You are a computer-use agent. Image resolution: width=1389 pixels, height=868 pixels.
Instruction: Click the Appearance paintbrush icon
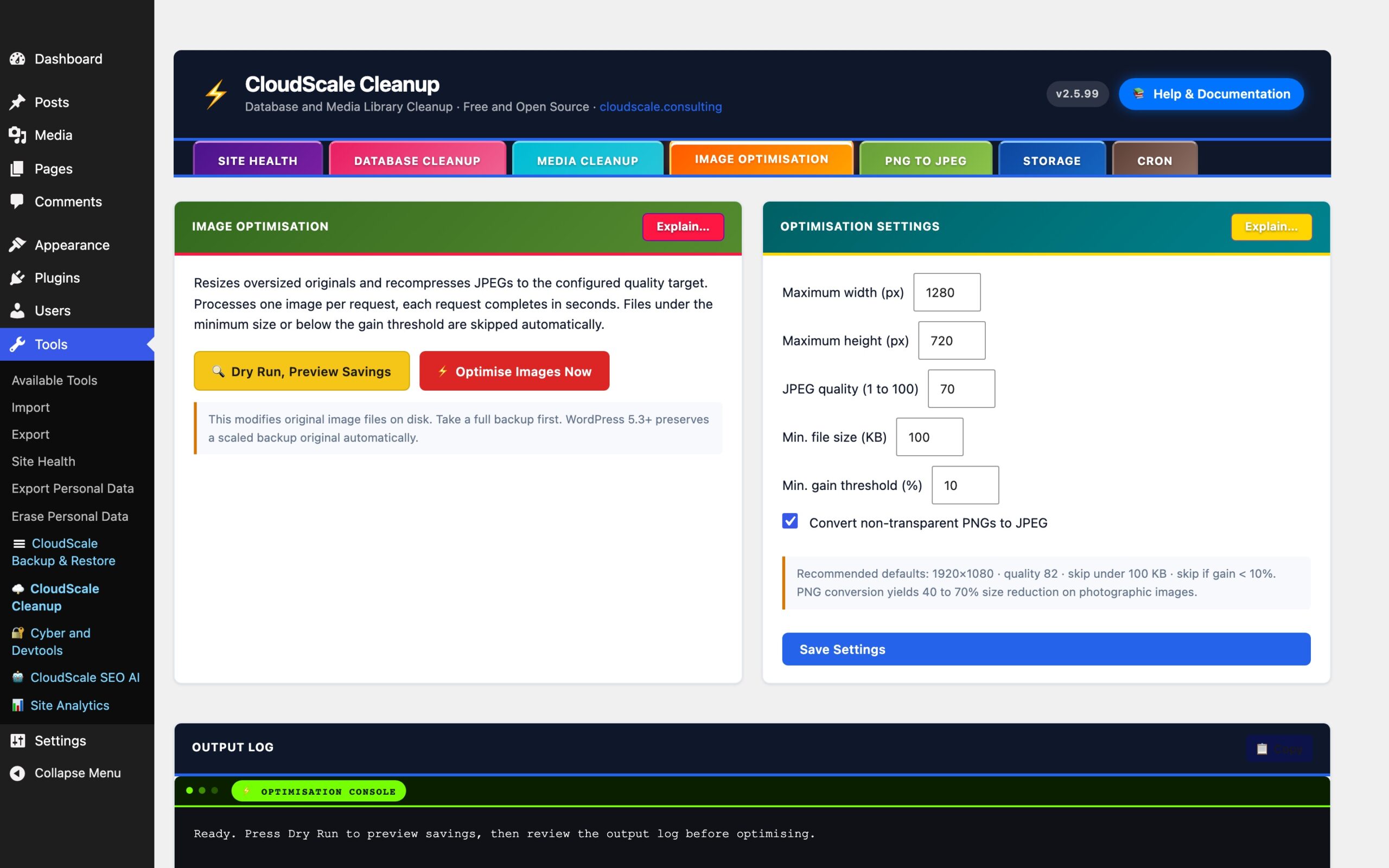[17, 245]
